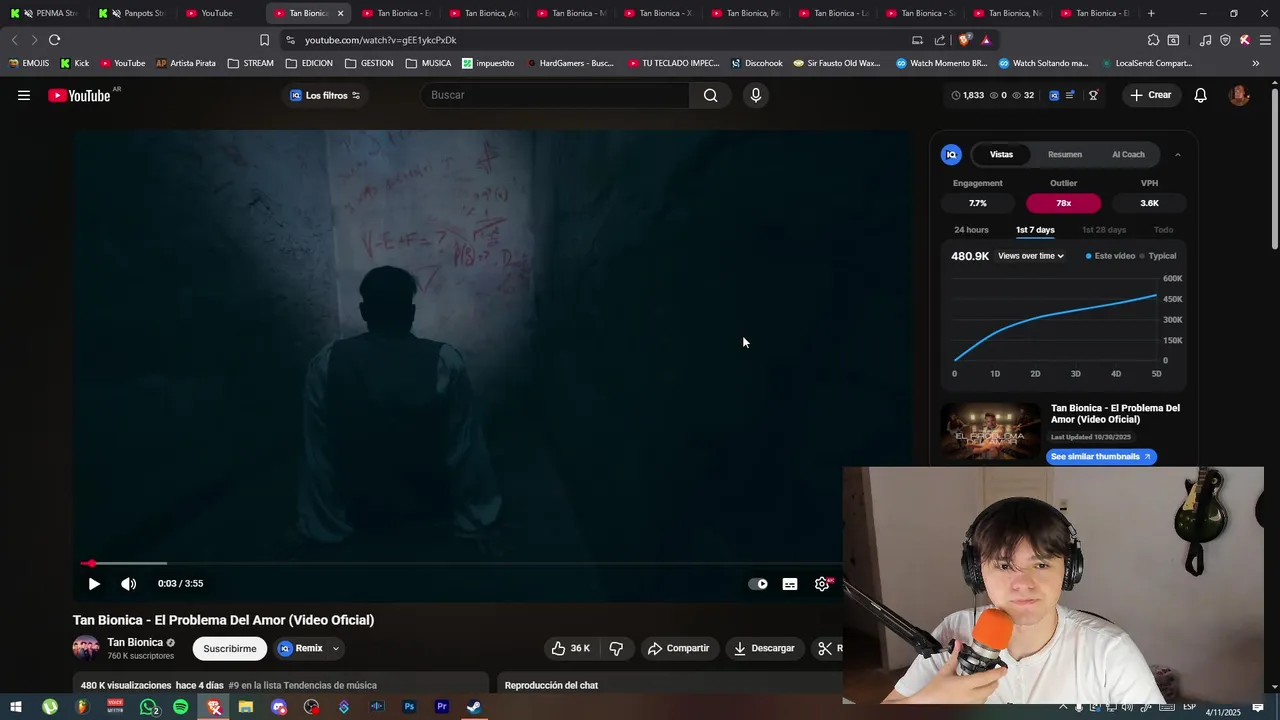The width and height of the screenshot is (1280, 720).
Task: Select the Todo time range
Action: tap(1163, 230)
